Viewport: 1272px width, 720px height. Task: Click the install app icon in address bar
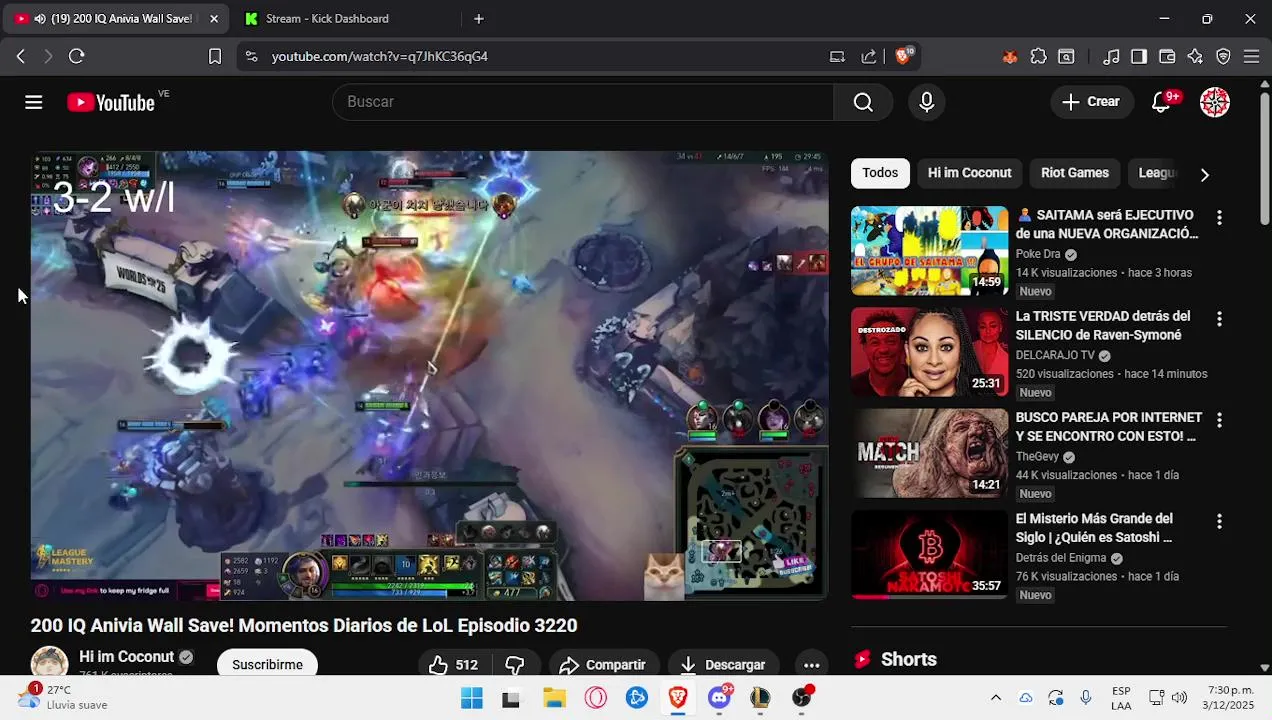[838, 57]
